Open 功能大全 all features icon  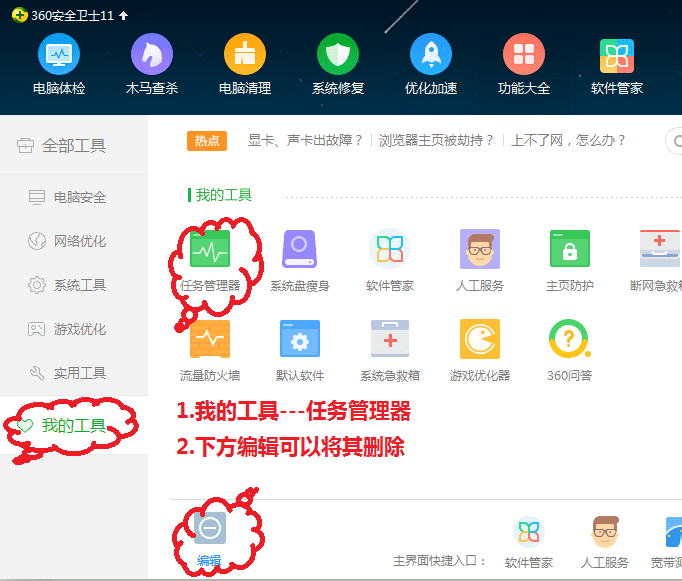524,54
